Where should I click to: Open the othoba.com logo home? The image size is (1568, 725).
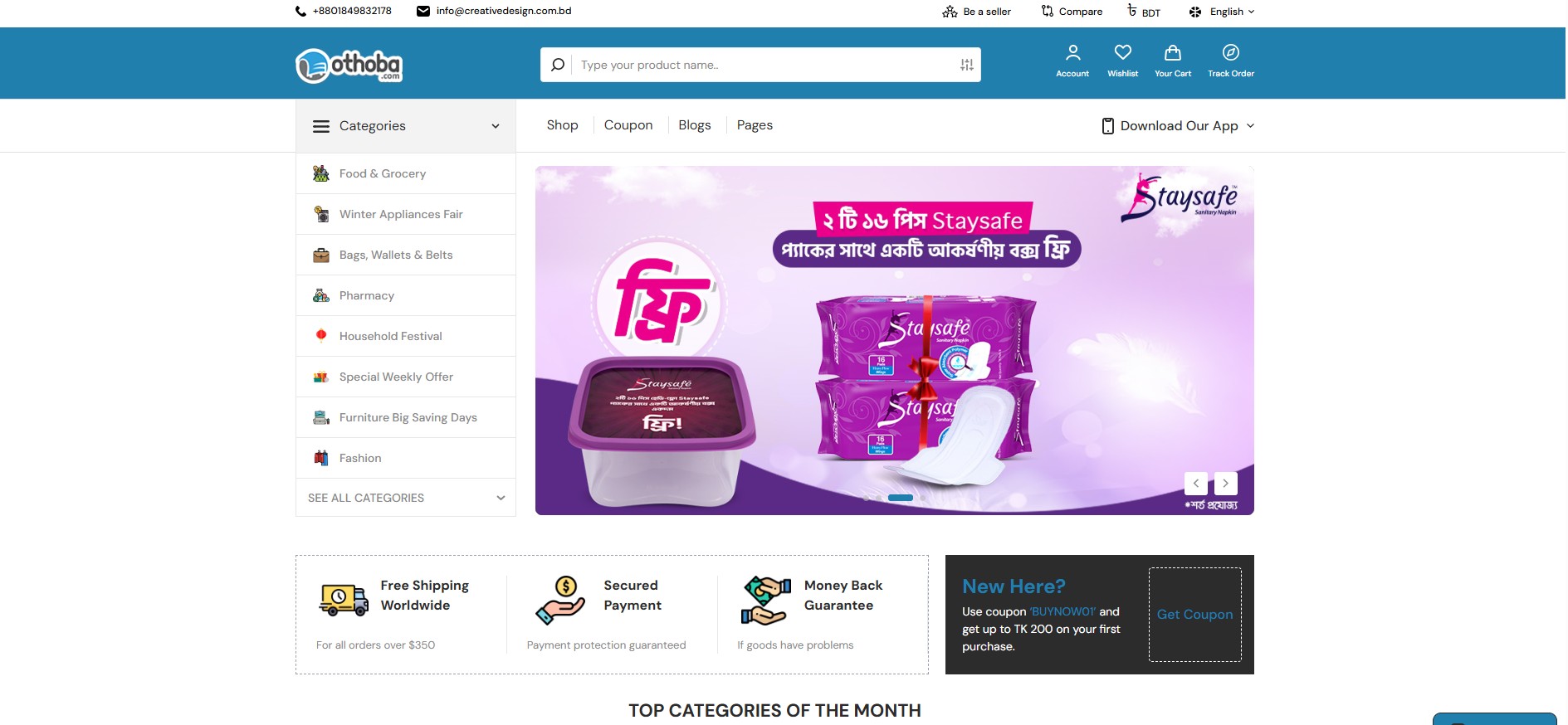[349, 66]
